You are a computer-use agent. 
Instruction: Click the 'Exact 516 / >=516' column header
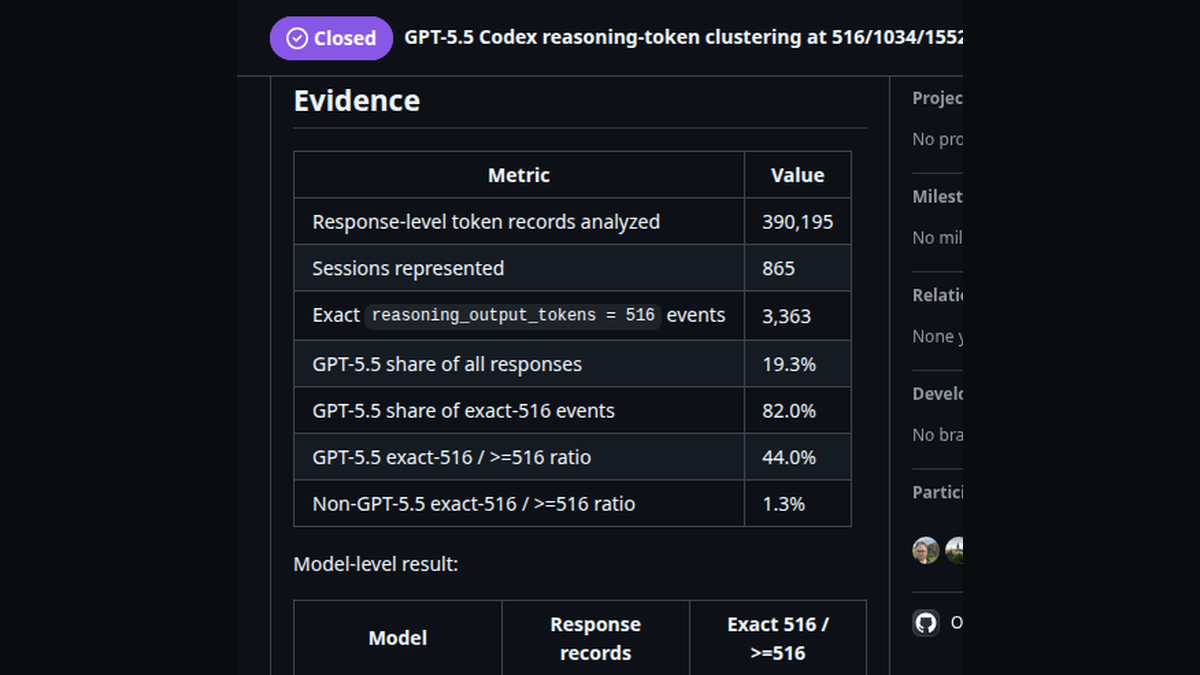(x=778, y=638)
